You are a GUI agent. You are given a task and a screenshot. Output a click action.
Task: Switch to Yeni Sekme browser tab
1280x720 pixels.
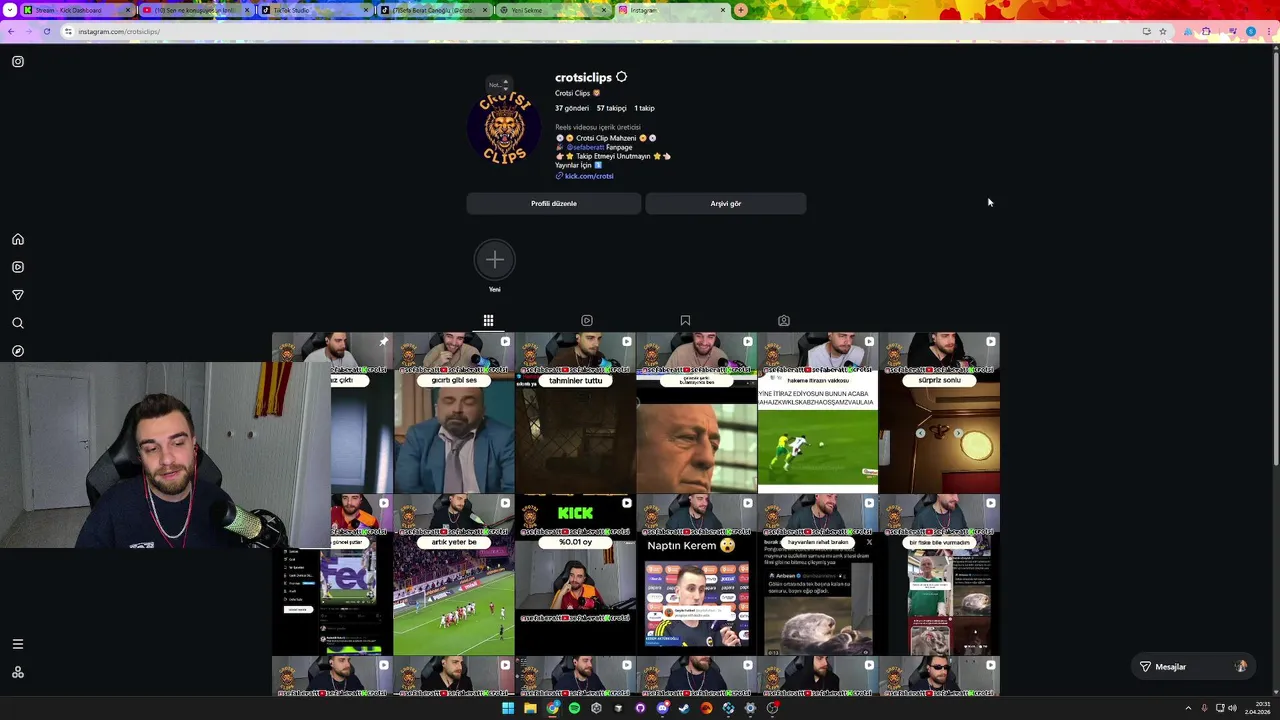(x=551, y=10)
